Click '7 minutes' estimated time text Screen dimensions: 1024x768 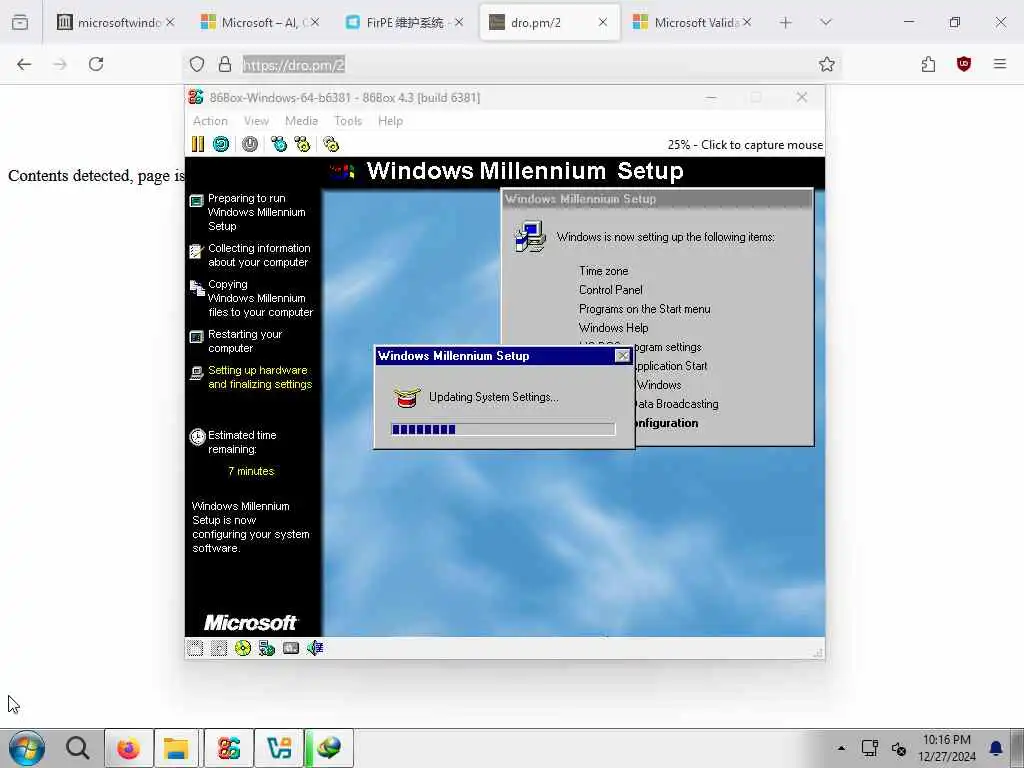point(251,471)
